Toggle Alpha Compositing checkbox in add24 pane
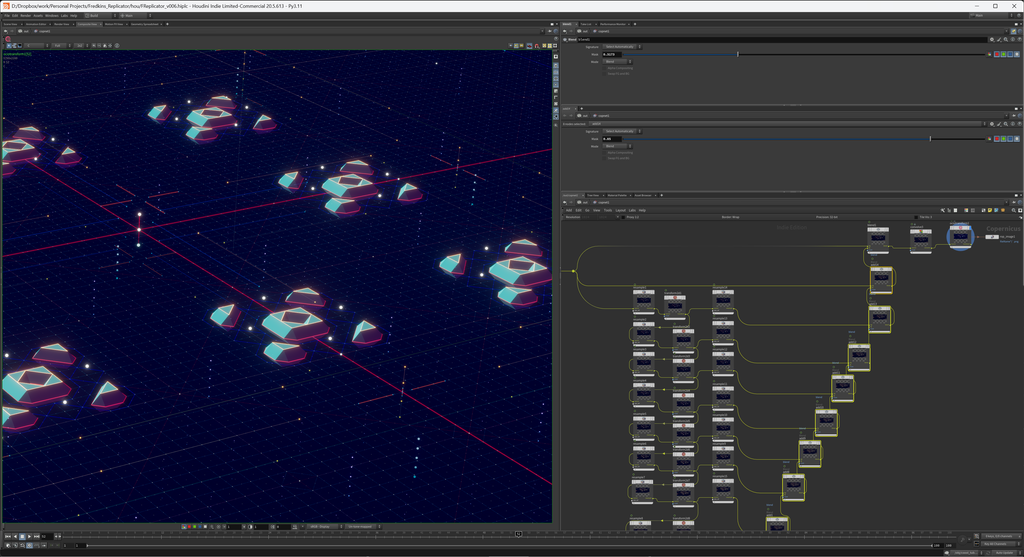The height and width of the screenshot is (557, 1024). click(605, 153)
